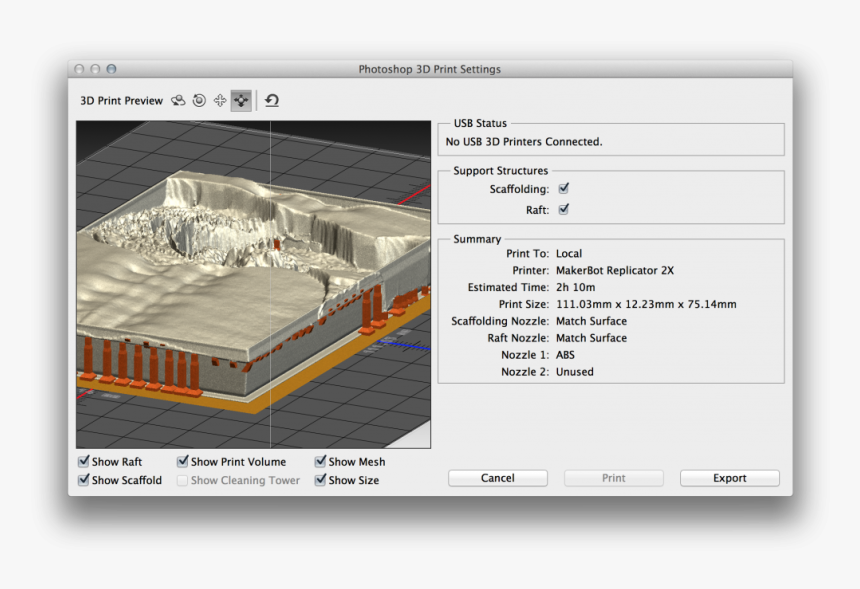Select the Roll 3D camera tool
This screenshot has height=589, width=860.
click(198, 100)
